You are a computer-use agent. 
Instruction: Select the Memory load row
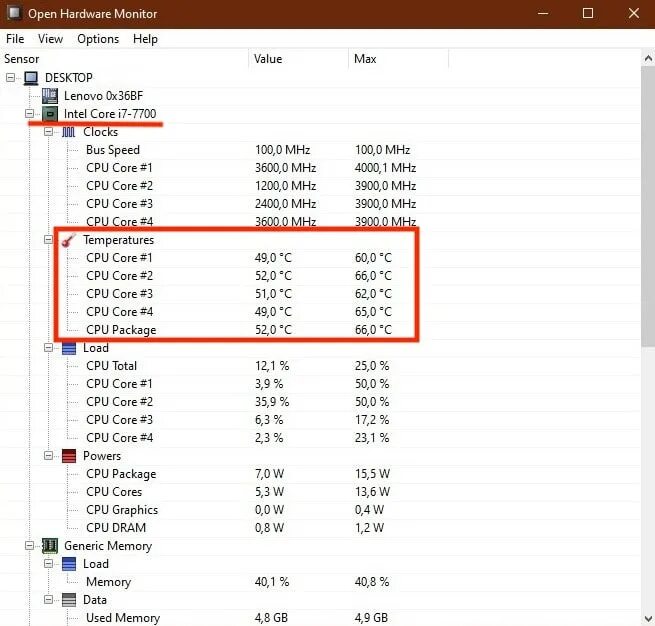point(320,582)
